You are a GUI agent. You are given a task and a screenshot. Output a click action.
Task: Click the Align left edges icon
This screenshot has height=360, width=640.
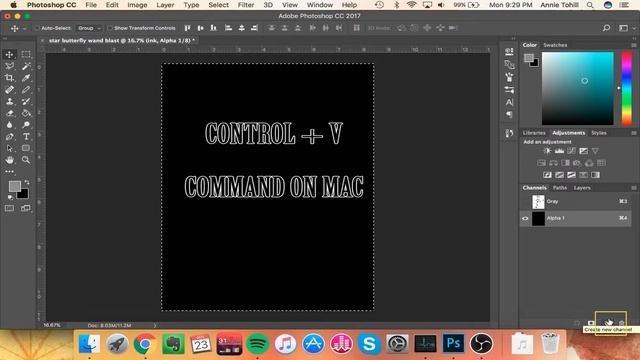(229, 28)
